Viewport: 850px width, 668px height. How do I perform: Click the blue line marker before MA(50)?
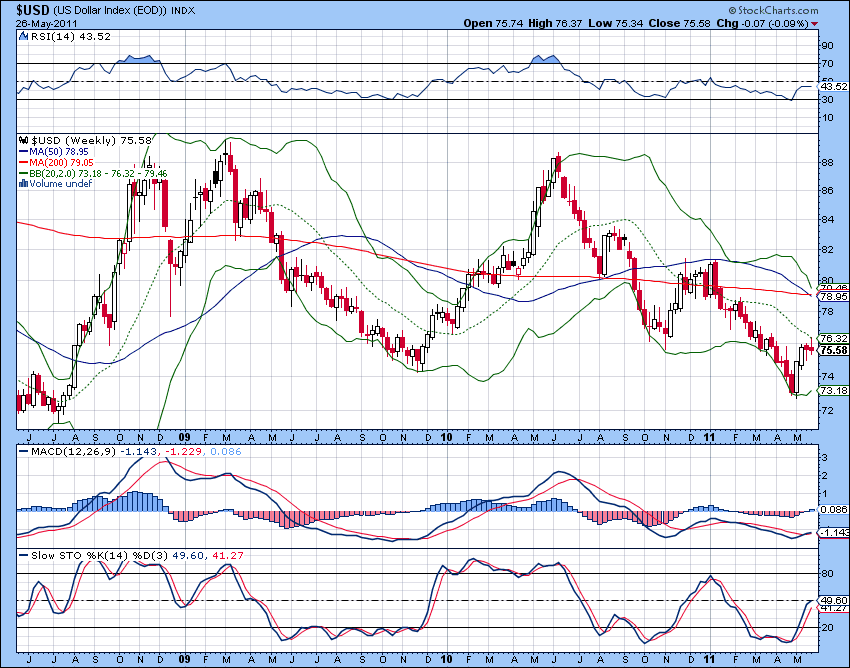click(x=23, y=152)
